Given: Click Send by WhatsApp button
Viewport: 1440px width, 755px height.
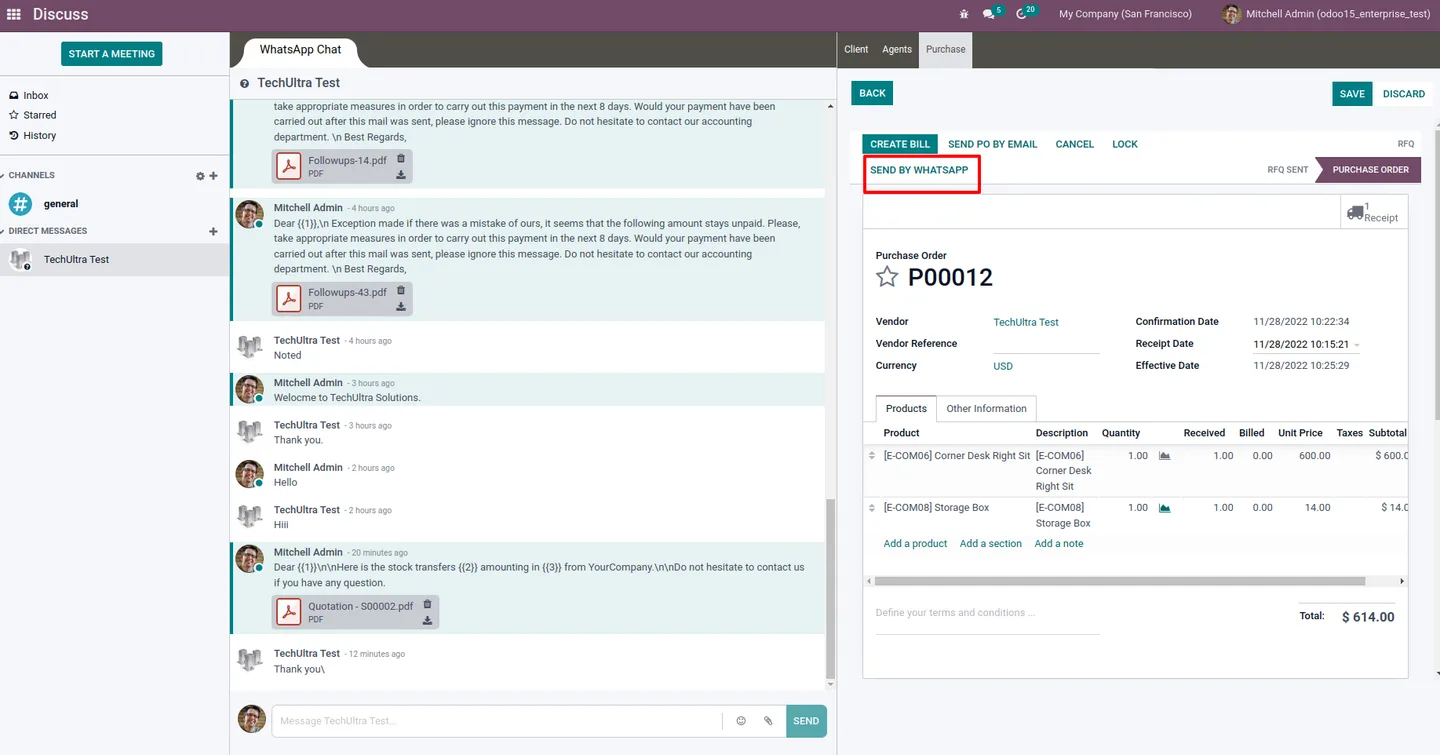Looking at the screenshot, I should pyautogui.click(x=919, y=170).
